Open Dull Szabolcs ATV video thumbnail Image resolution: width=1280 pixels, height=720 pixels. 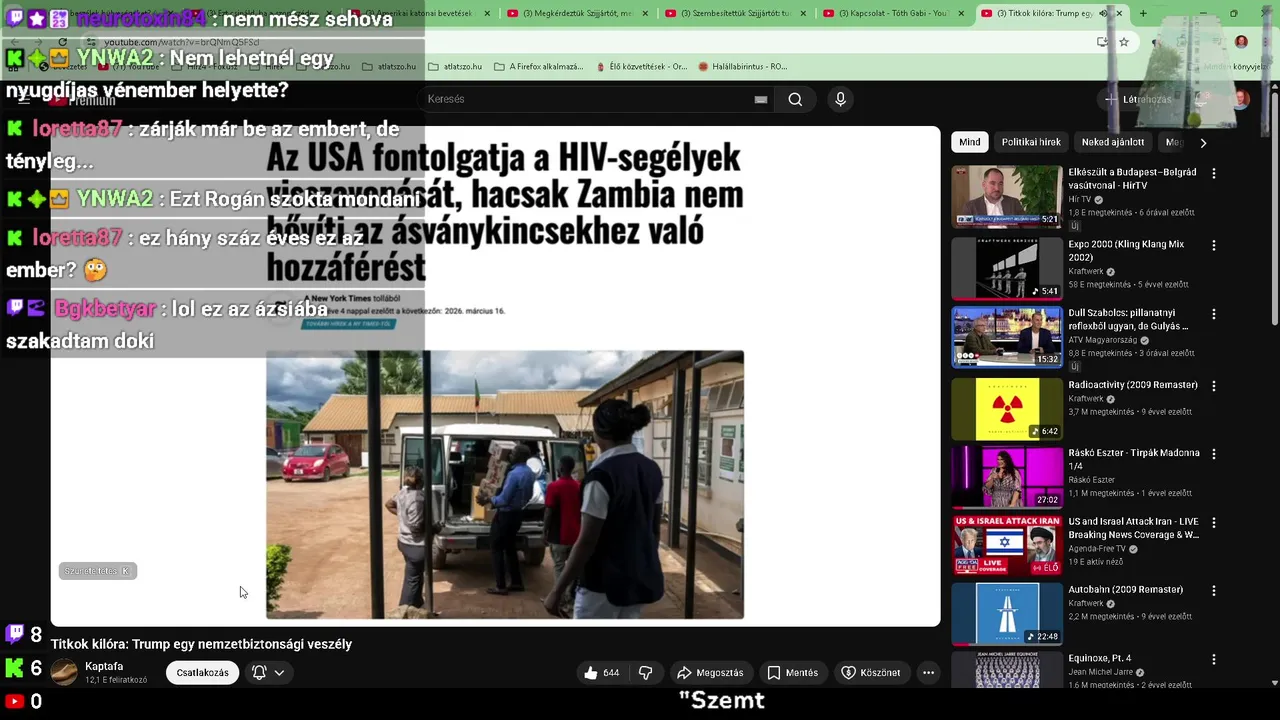coord(1007,337)
